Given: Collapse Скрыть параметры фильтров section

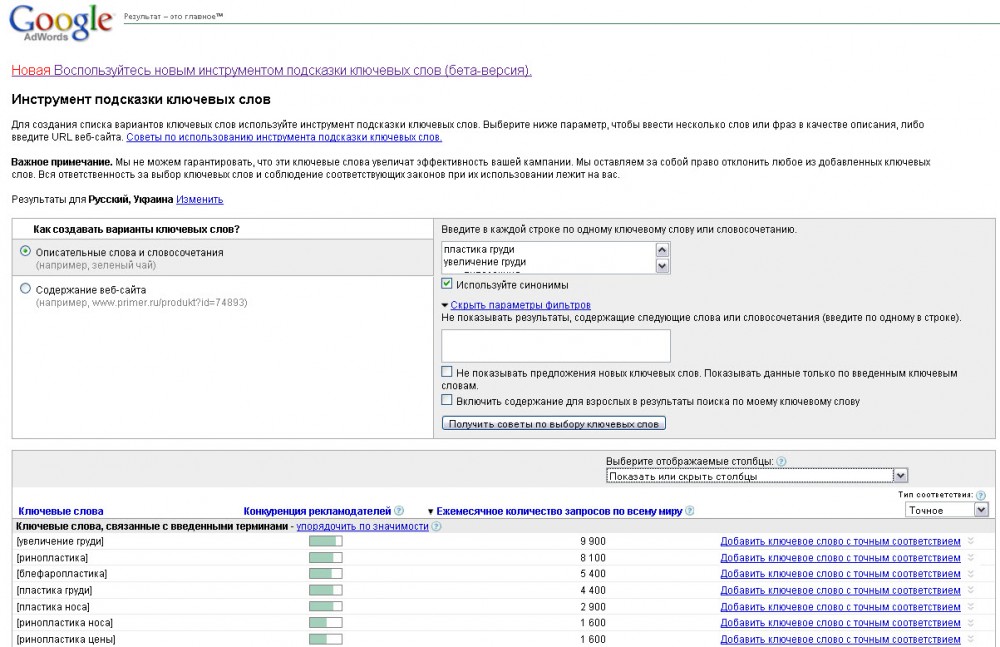Looking at the screenshot, I should click(520, 305).
